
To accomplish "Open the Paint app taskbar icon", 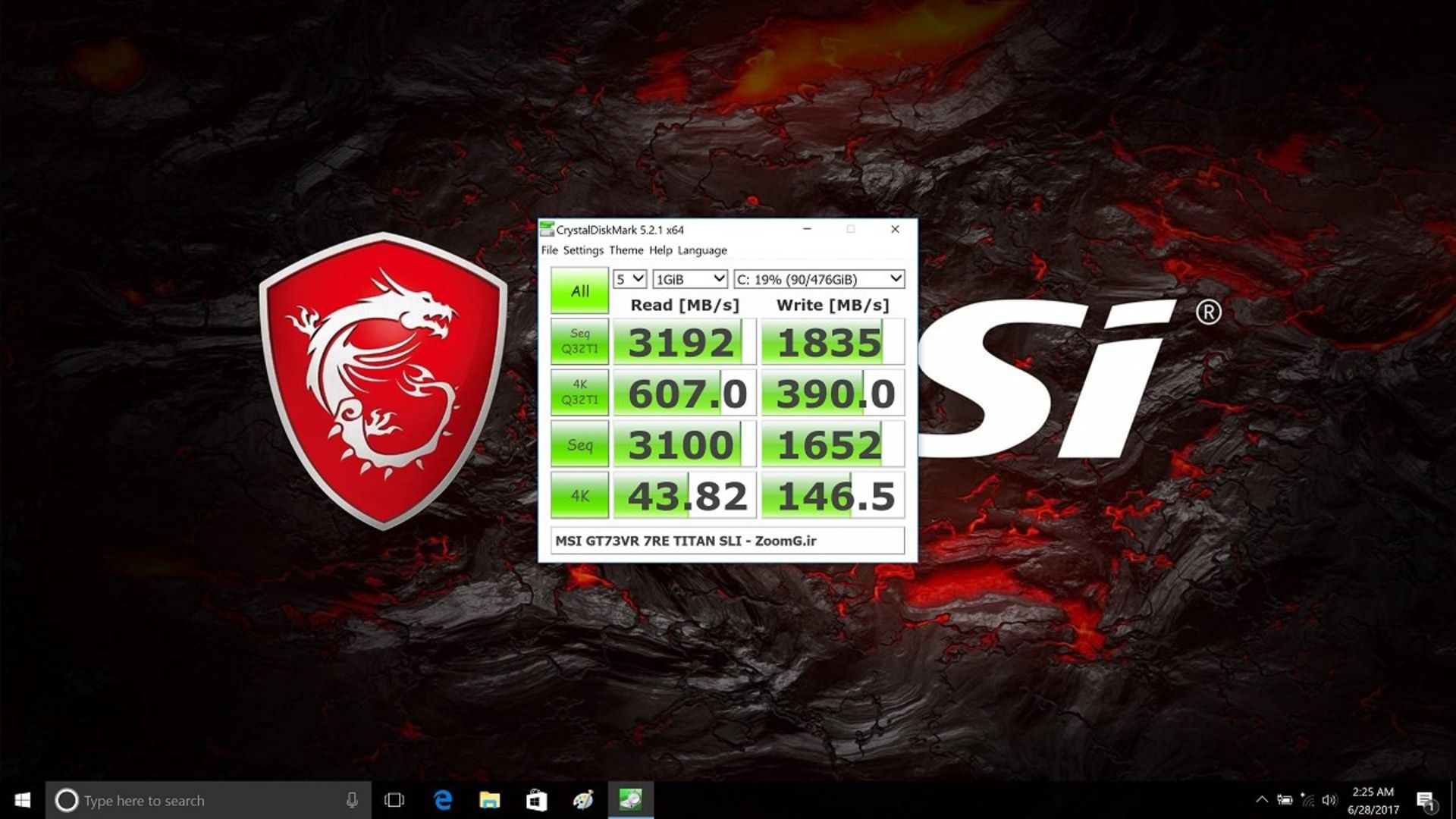I will pyautogui.click(x=583, y=800).
